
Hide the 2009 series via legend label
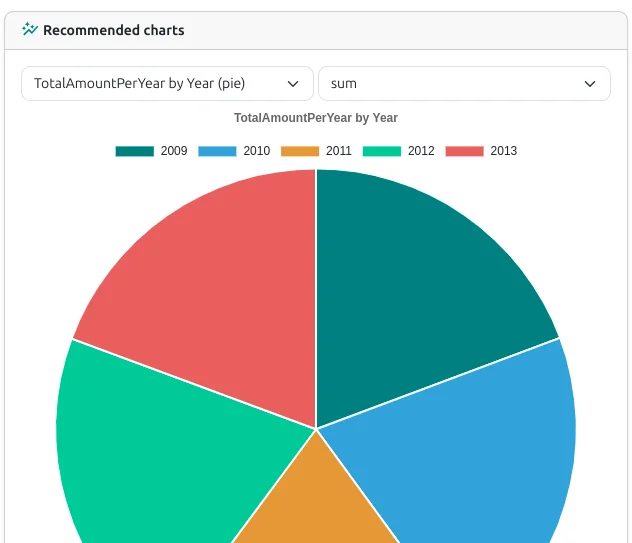coord(174,151)
